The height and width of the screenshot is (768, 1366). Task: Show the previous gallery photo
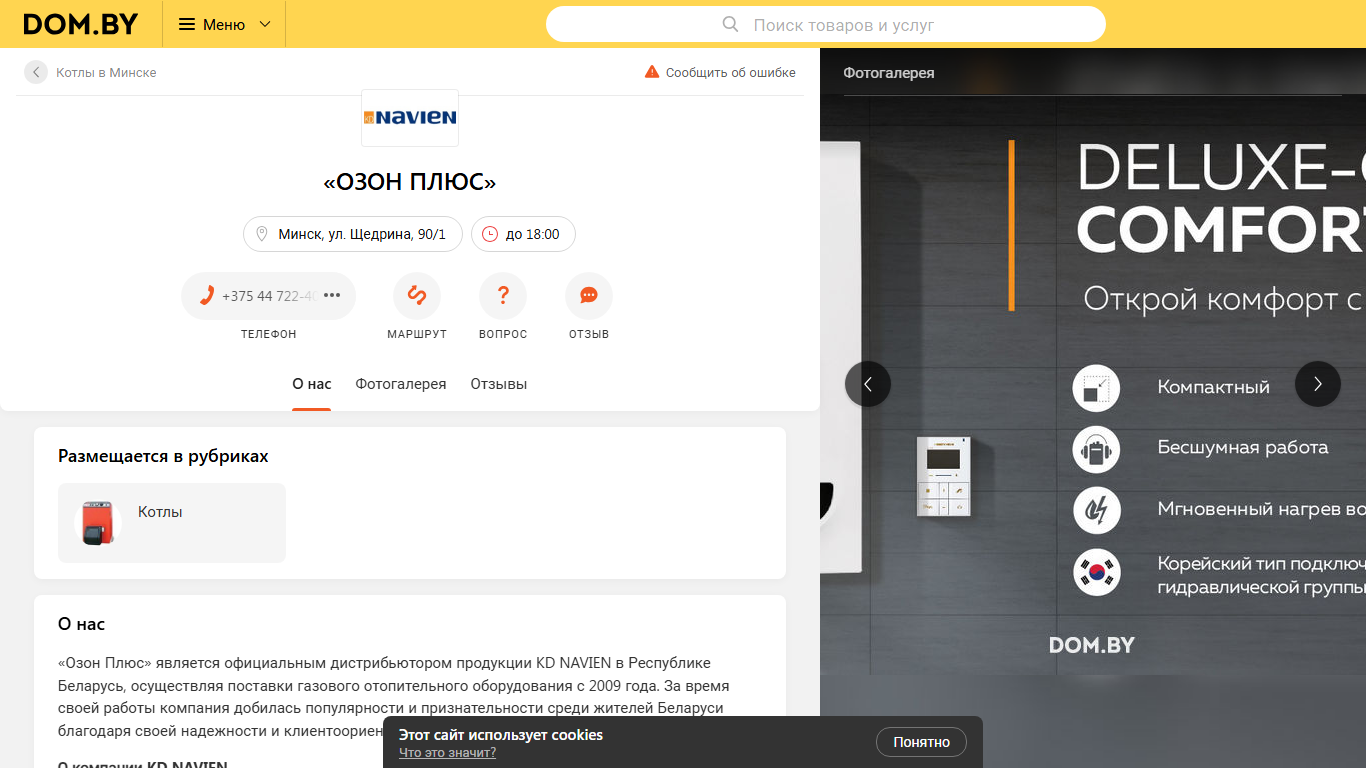pyautogui.click(x=868, y=384)
